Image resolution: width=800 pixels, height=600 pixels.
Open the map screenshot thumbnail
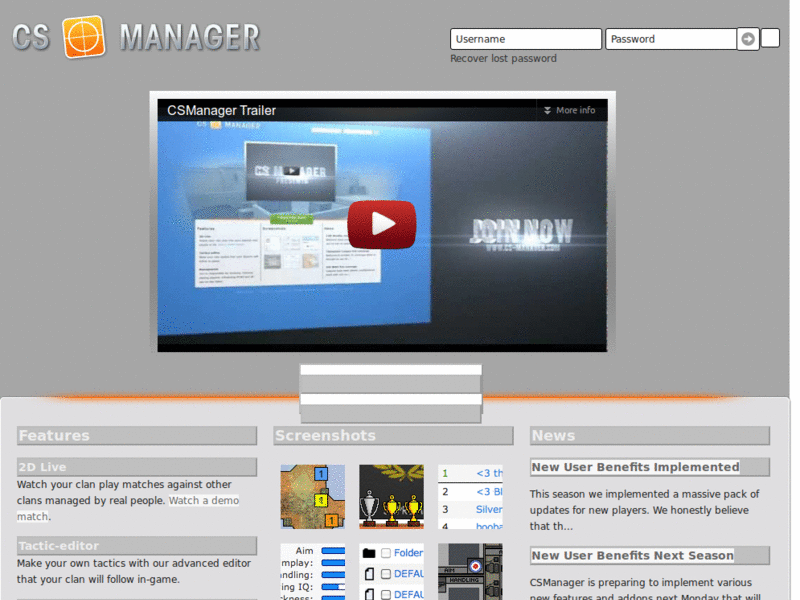pos(313,496)
